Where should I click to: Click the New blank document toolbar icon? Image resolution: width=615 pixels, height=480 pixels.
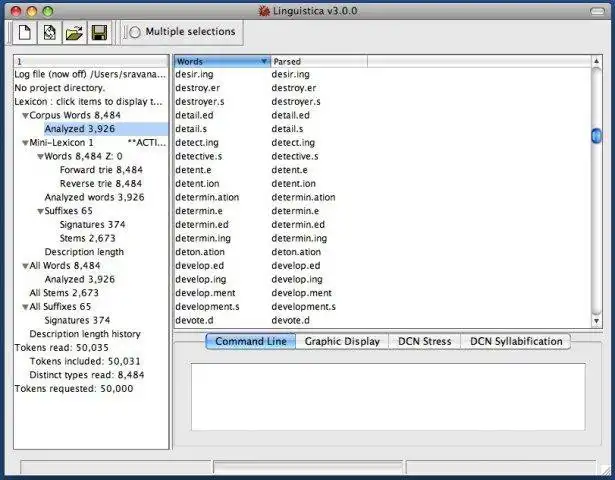[x=25, y=33]
